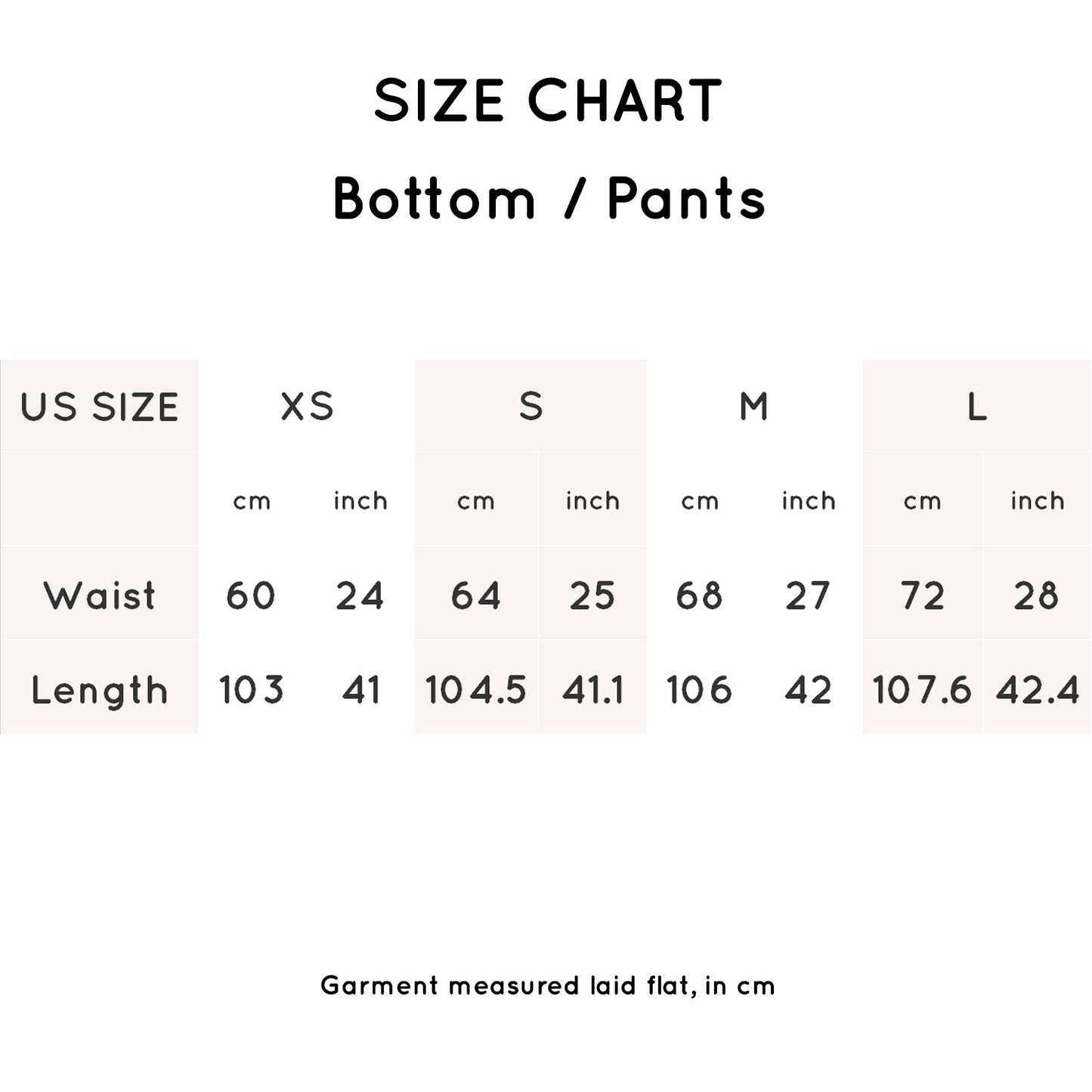This screenshot has width=1092, height=1092.
Task: Click the XS size column header
Action: (307, 407)
